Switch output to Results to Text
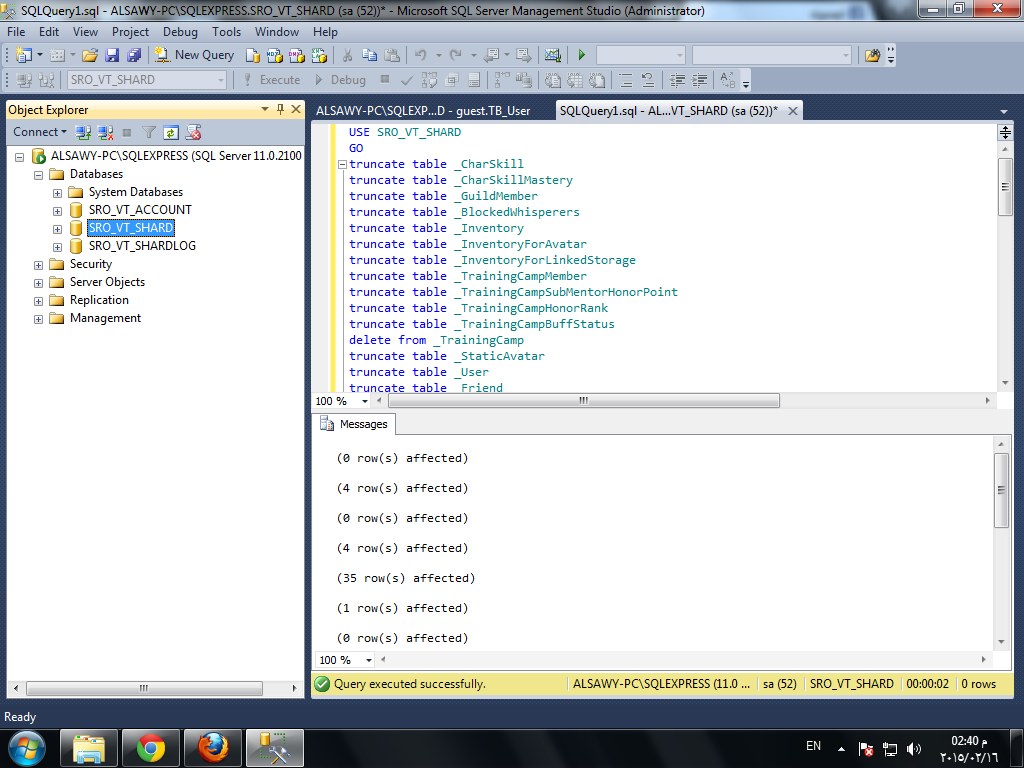This screenshot has width=1024, height=768. [552, 80]
